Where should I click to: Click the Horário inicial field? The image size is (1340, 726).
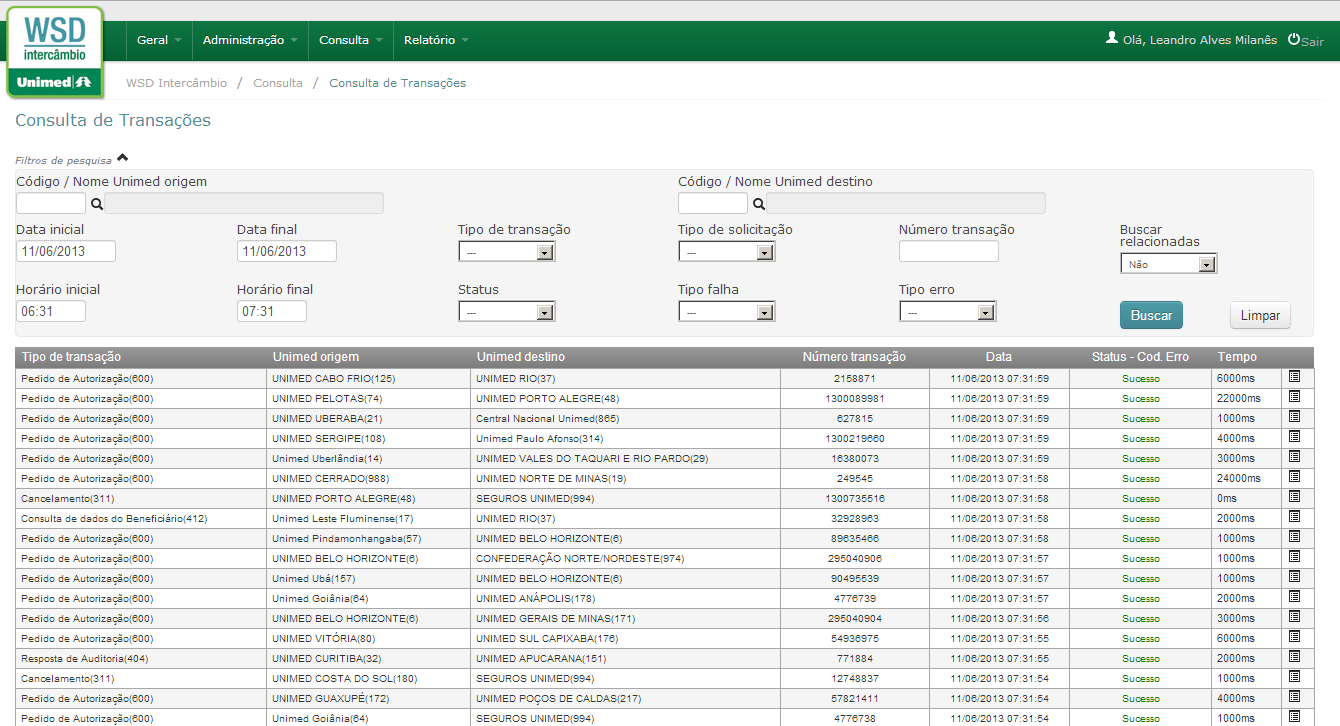click(51, 311)
